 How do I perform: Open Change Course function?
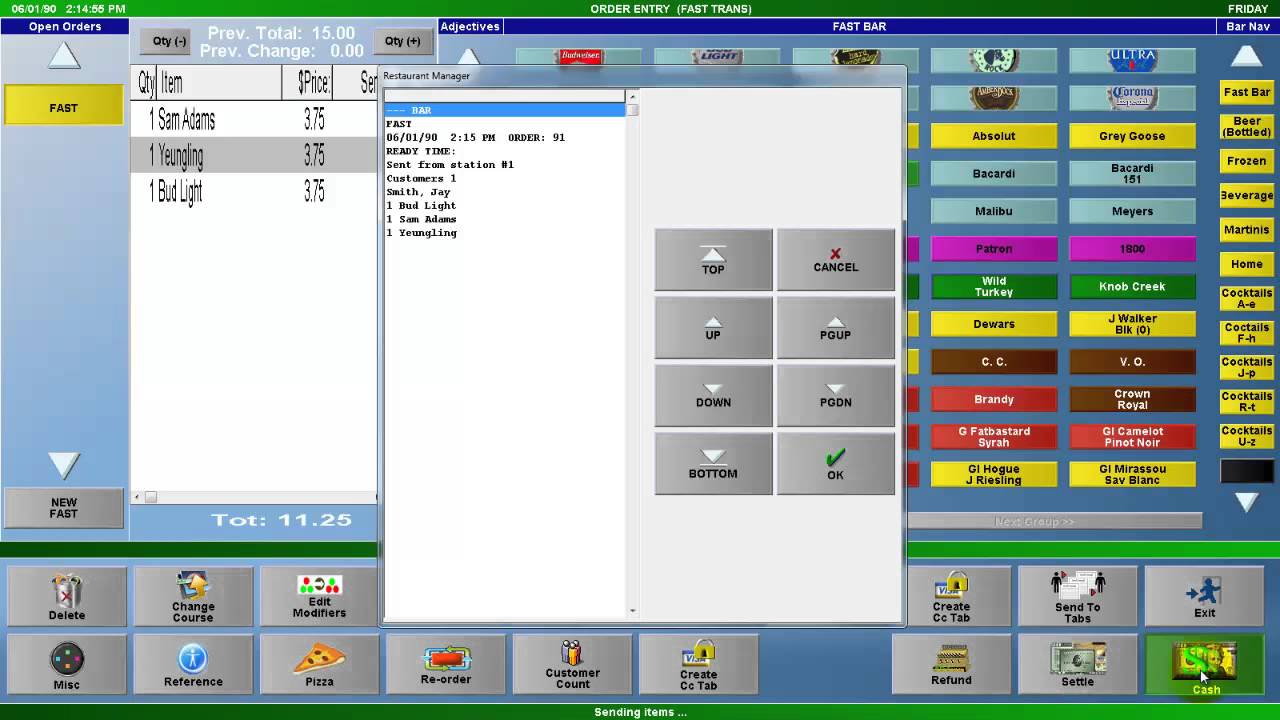pos(193,597)
